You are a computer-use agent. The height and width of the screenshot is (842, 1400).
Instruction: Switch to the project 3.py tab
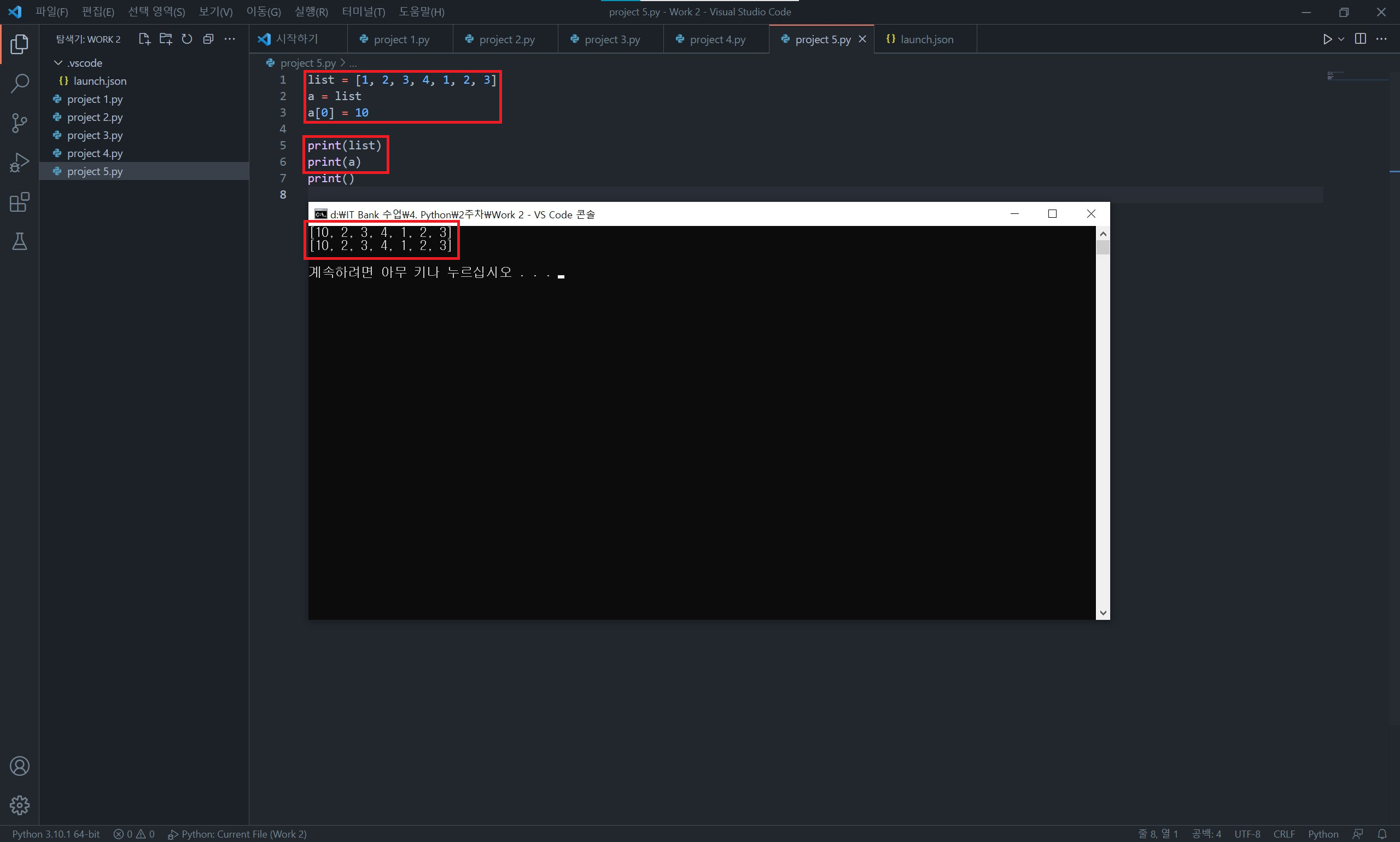(611, 39)
